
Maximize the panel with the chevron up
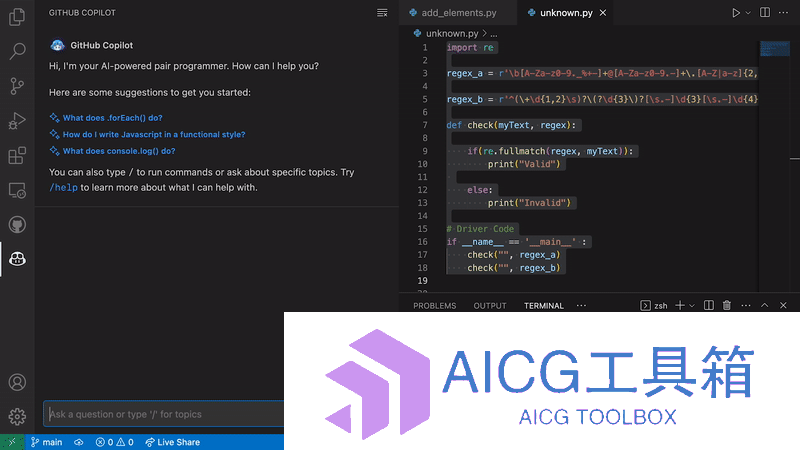coord(764,306)
